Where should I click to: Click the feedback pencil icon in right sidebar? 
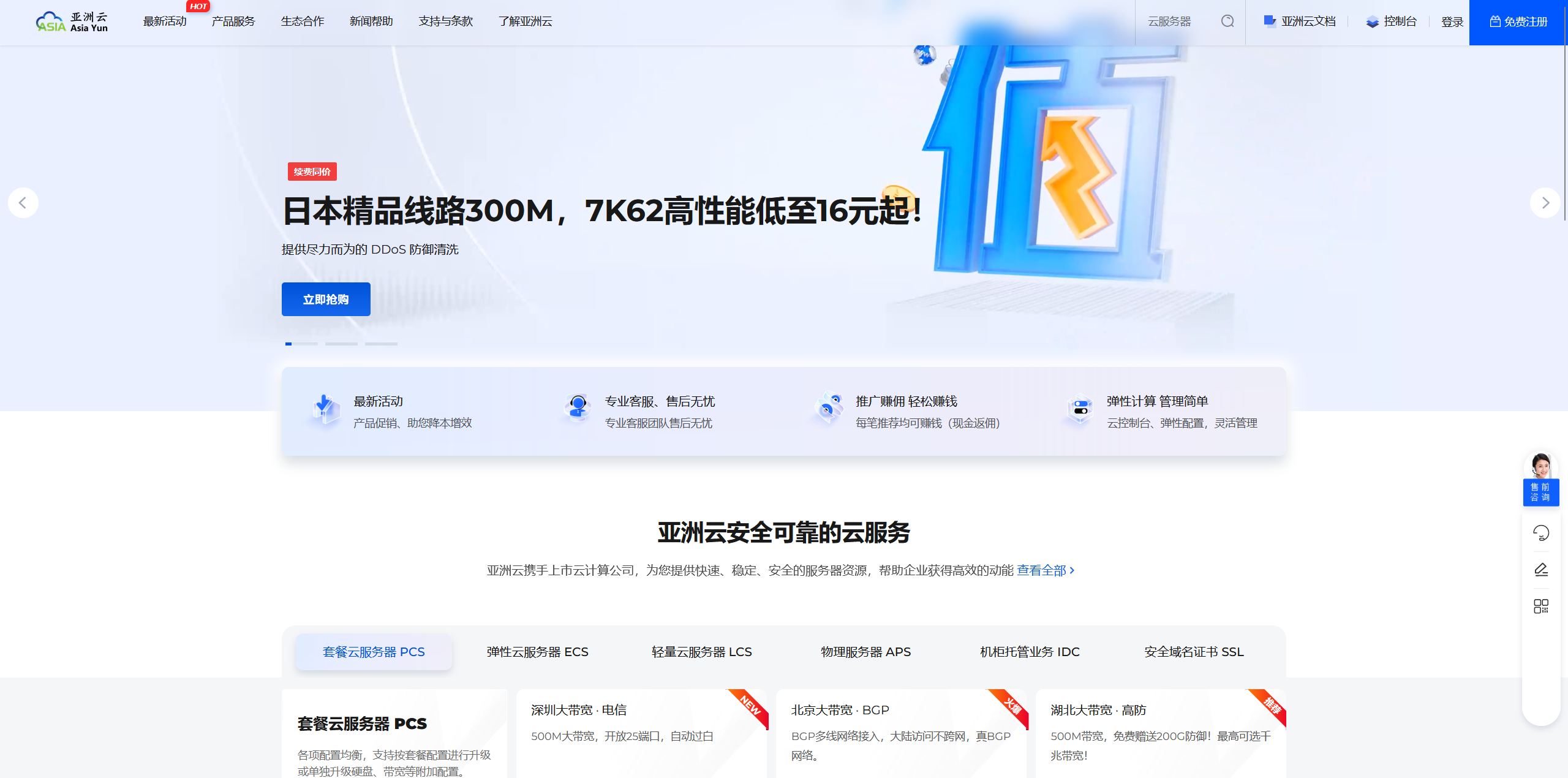coord(1542,569)
